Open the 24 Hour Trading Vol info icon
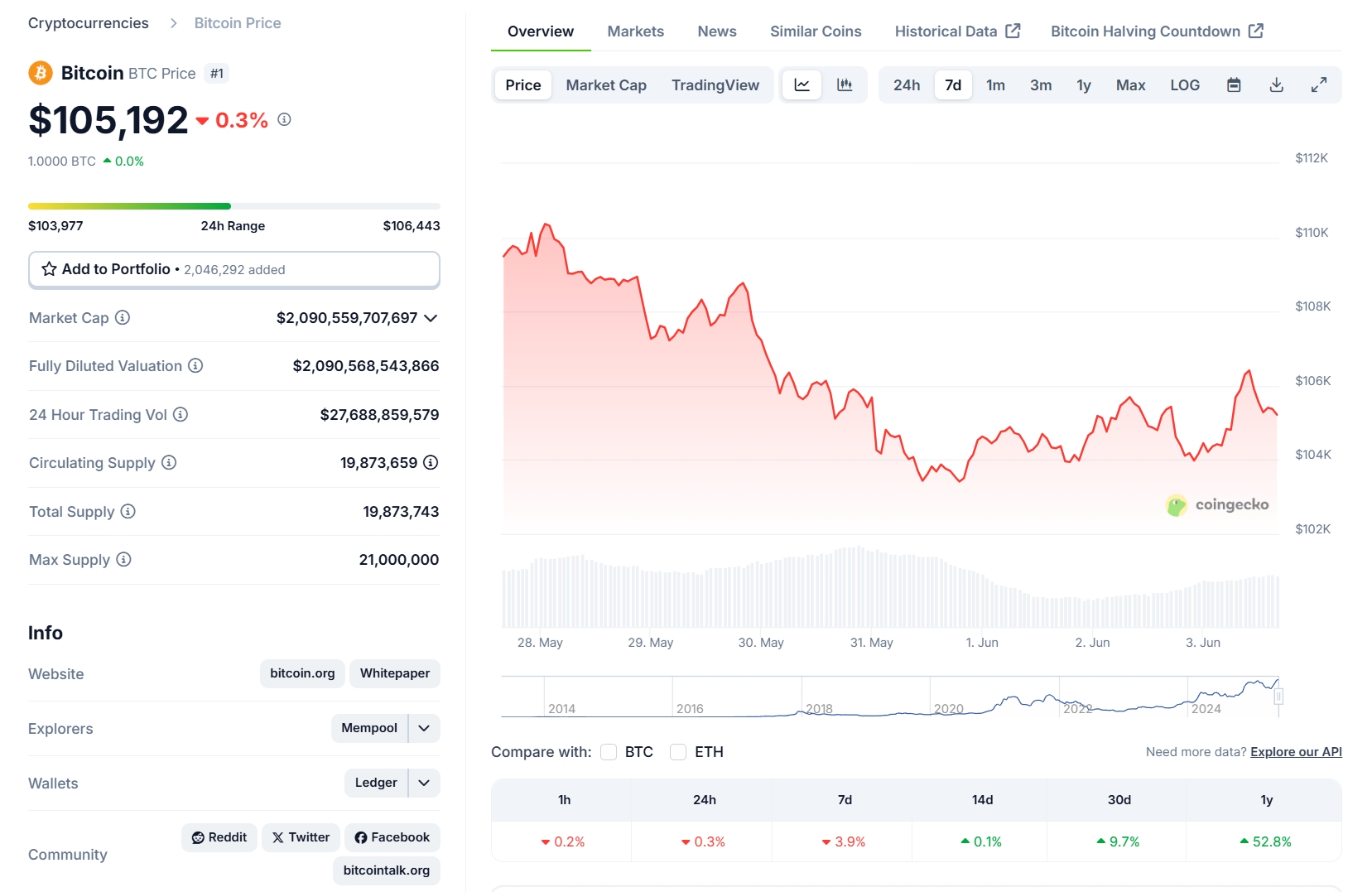 point(181,414)
